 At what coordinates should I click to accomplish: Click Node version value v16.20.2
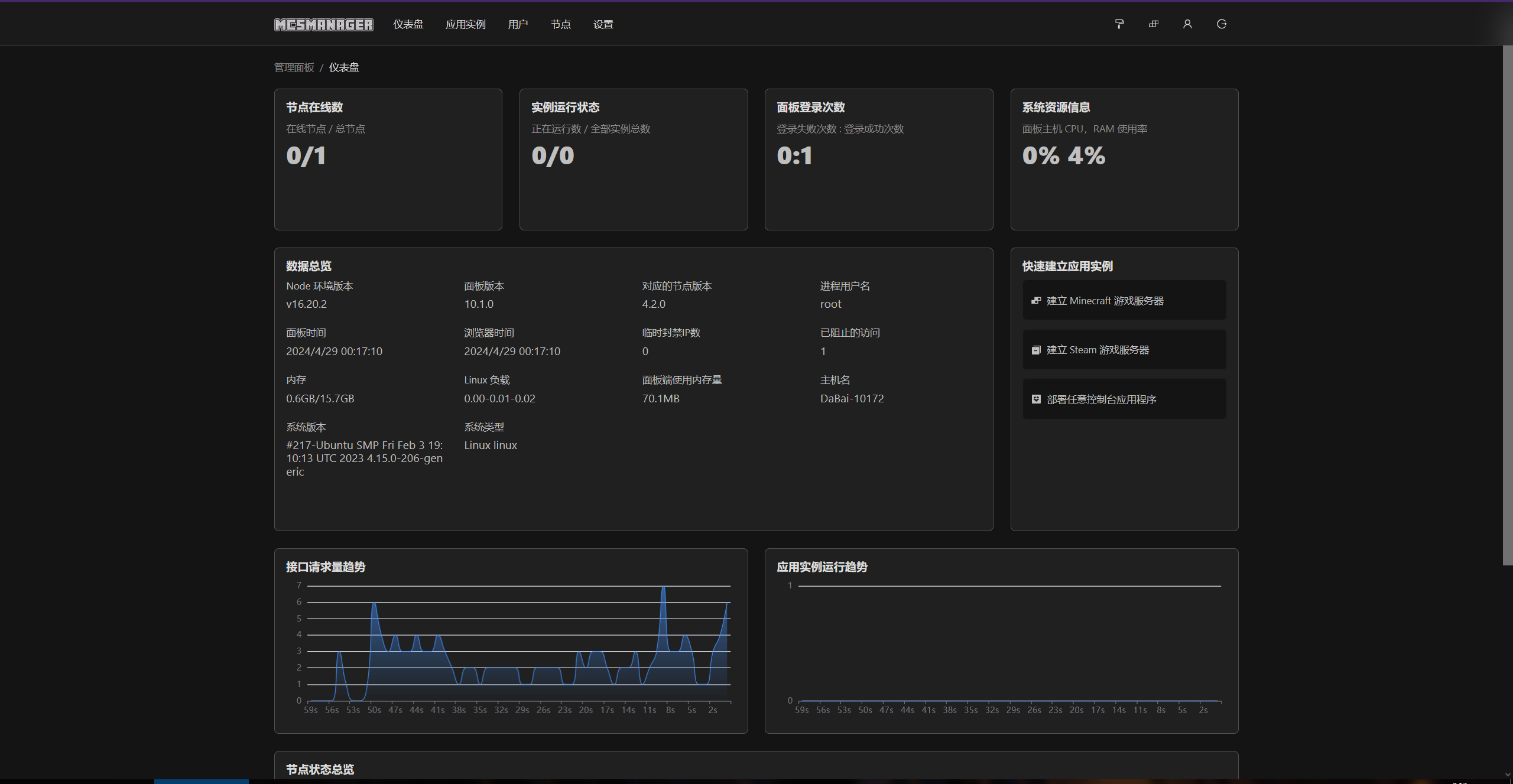(306, 304)
